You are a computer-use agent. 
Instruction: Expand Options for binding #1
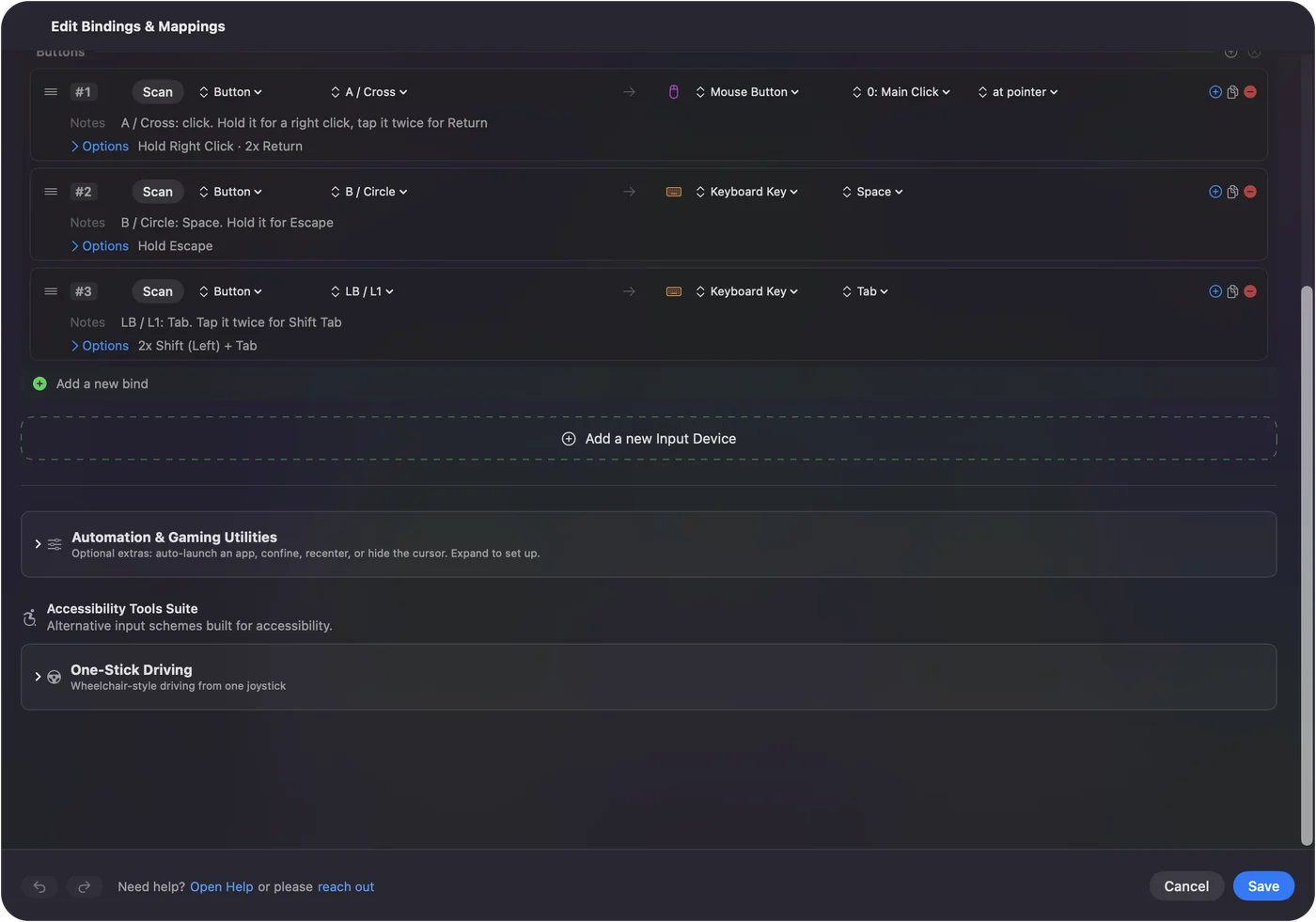tap(100, 147)
